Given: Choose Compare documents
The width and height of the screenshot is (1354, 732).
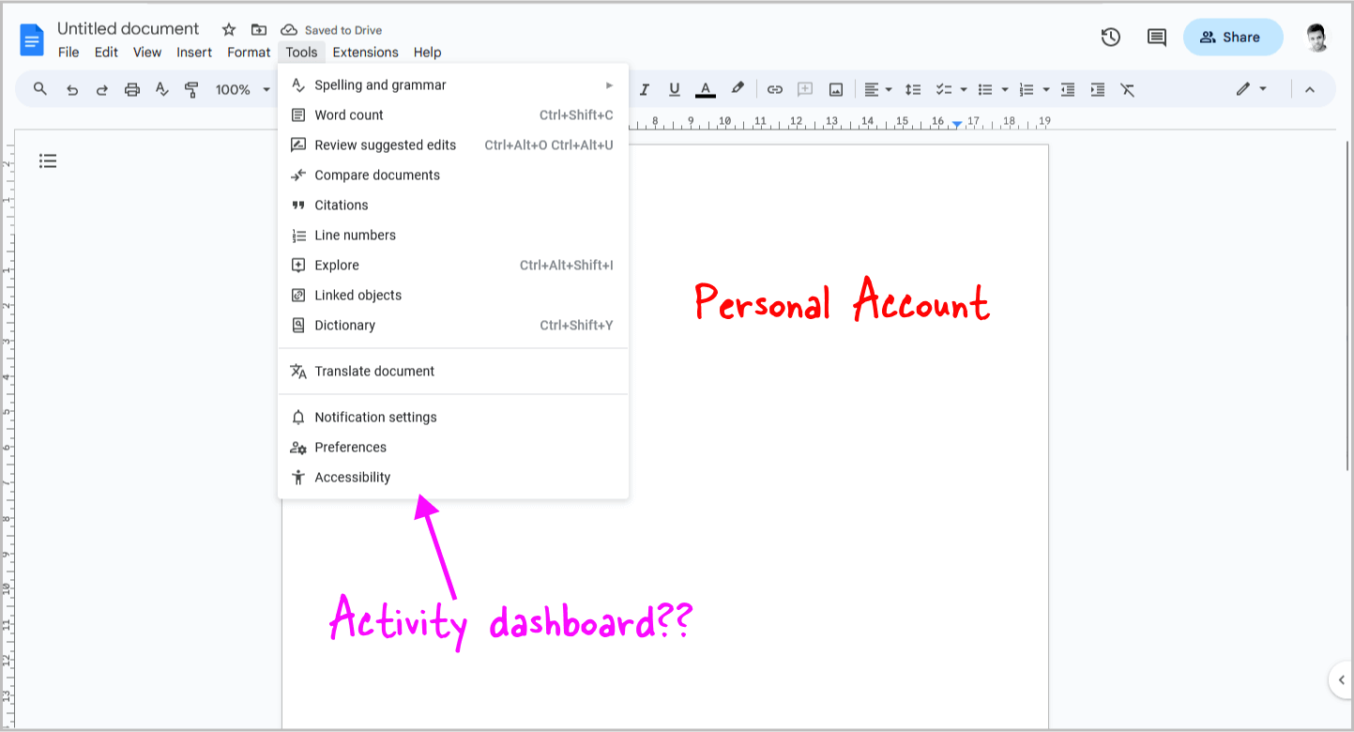Looking at the screenshot, I should 453,175.
